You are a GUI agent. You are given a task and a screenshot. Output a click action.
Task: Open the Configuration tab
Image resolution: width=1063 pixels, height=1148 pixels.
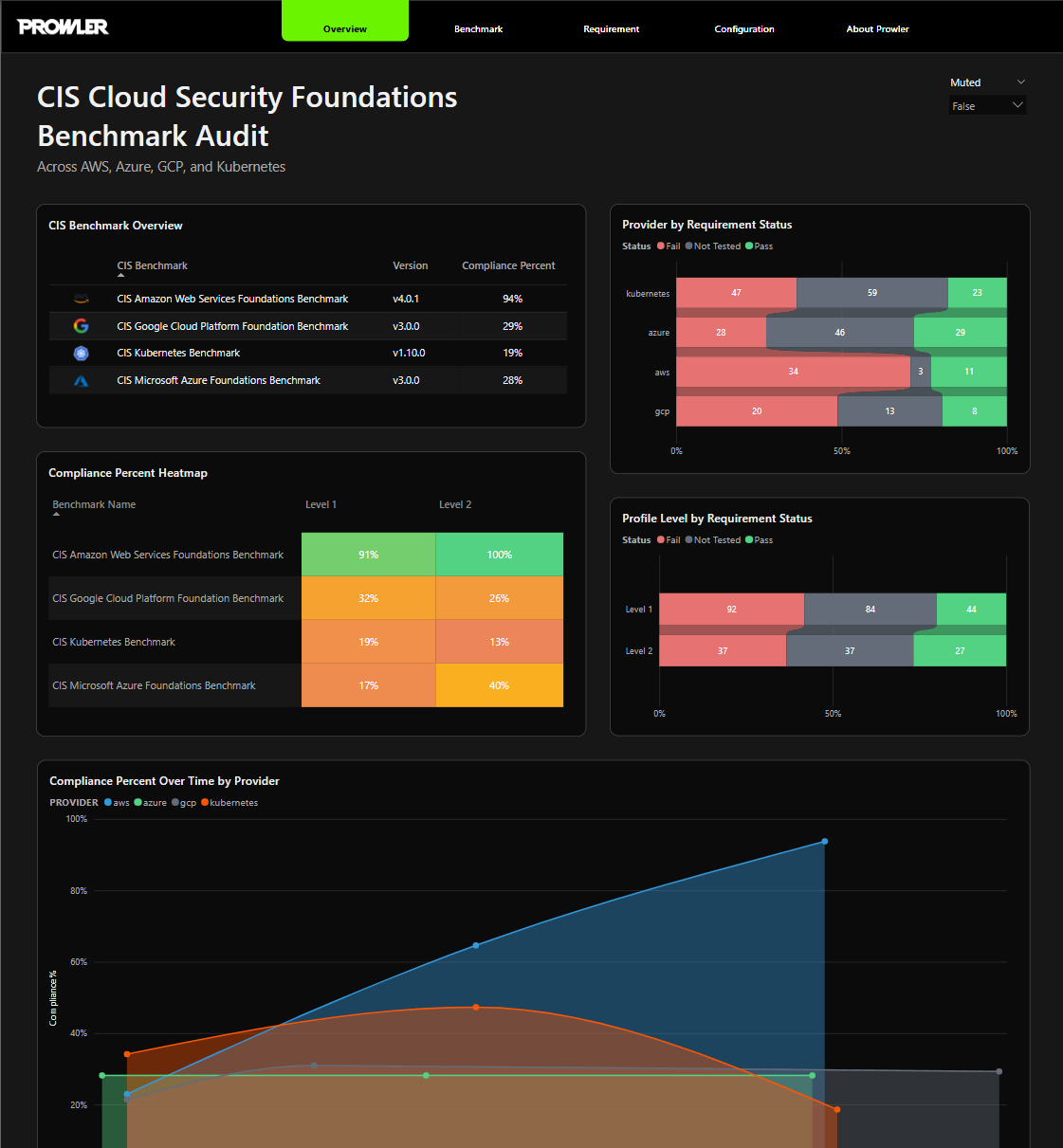tap(744, 28)
